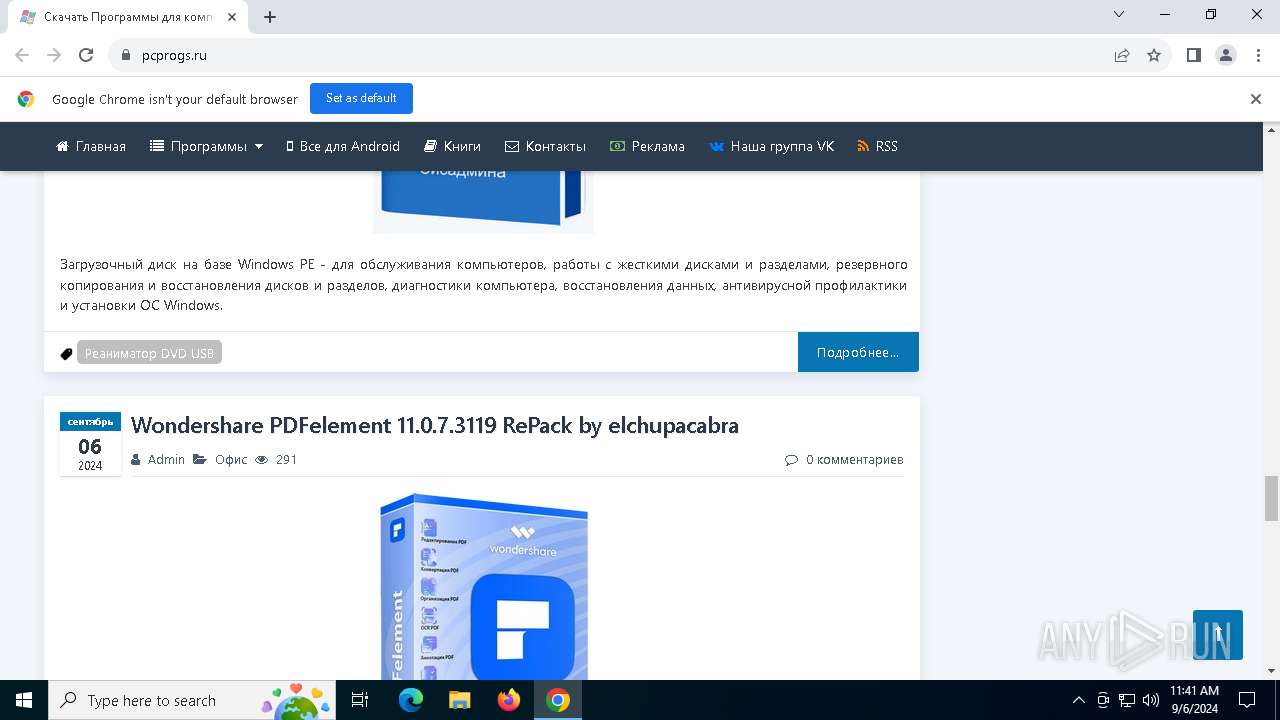Screen dimensions: 1280x720
Task: Dismiss the default browser notification bar
Action: point(1256,99)
